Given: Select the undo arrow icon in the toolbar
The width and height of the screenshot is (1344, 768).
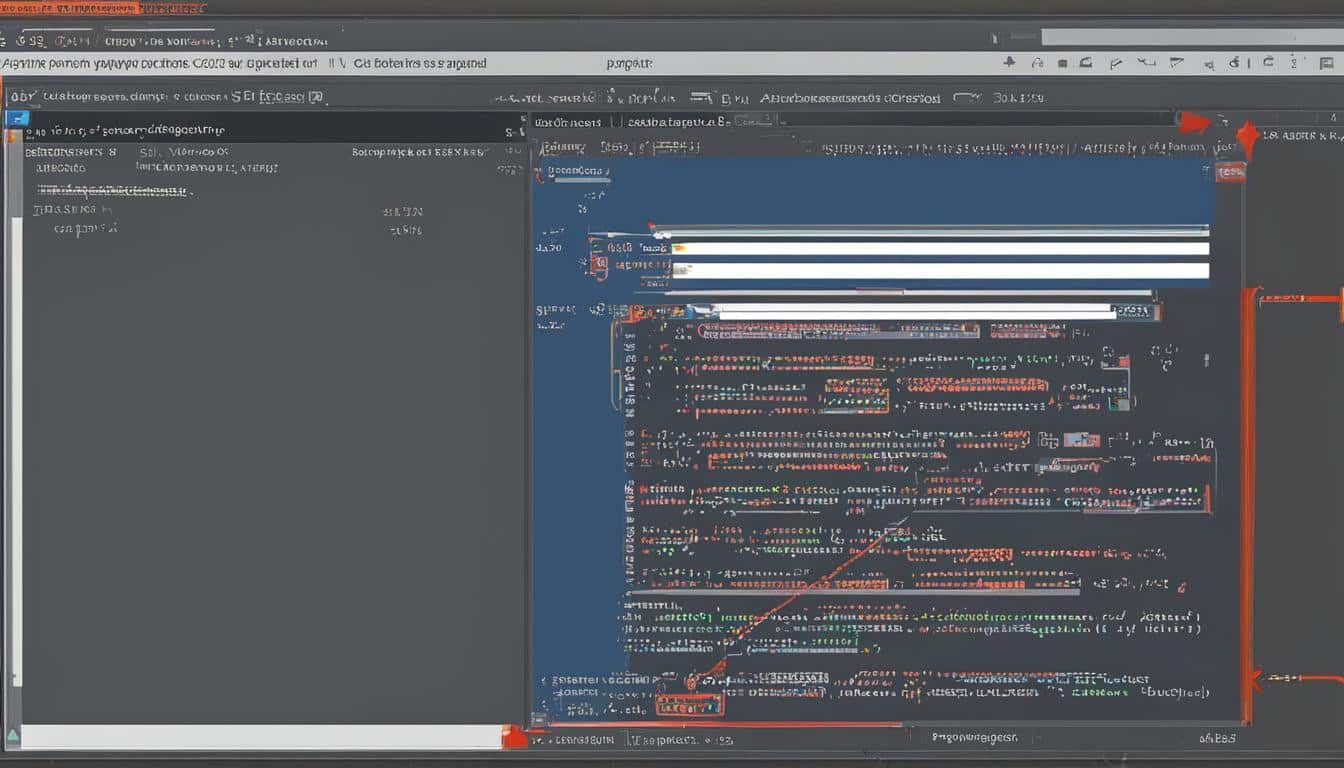Looking at the screenshot, I should pyautogui.click(x=1146, y=63).
